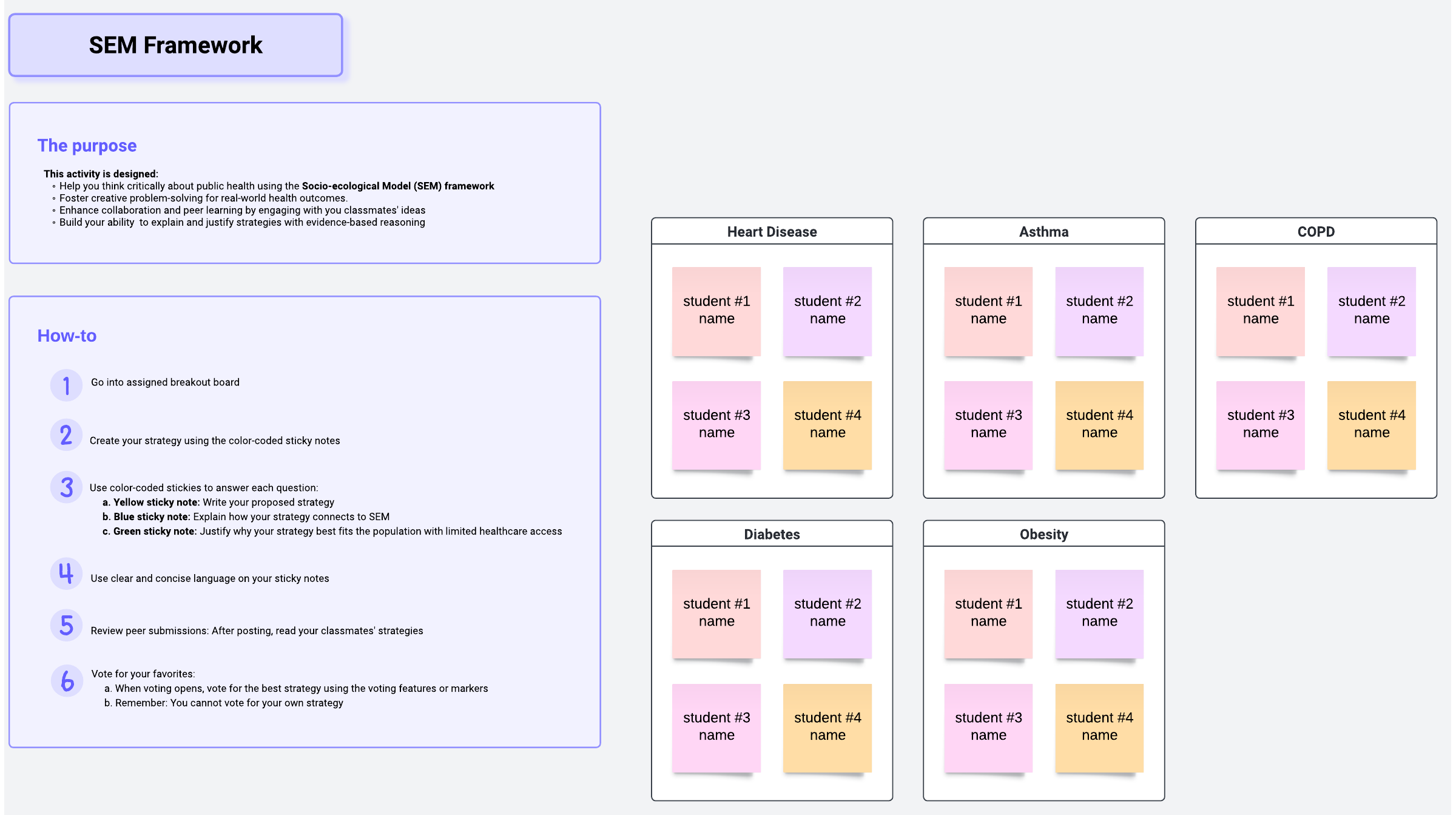Image resolution: width=1456 pixels, height=815 pixels.
Task: Select the Obesity frame title
Action: pos(1043,535)
